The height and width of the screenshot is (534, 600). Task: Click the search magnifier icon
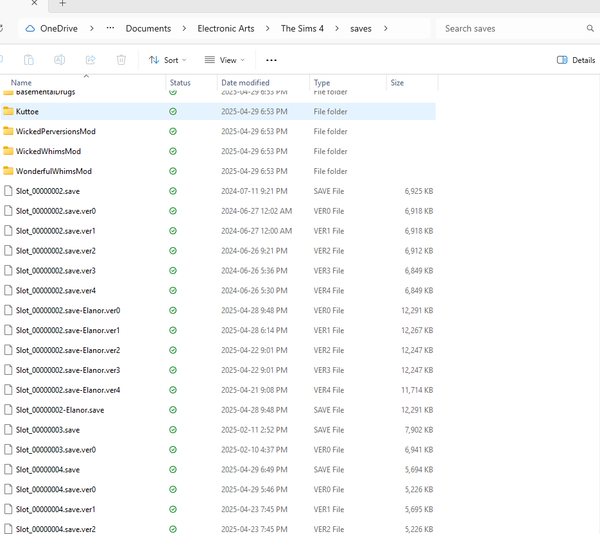click(590, 28)
